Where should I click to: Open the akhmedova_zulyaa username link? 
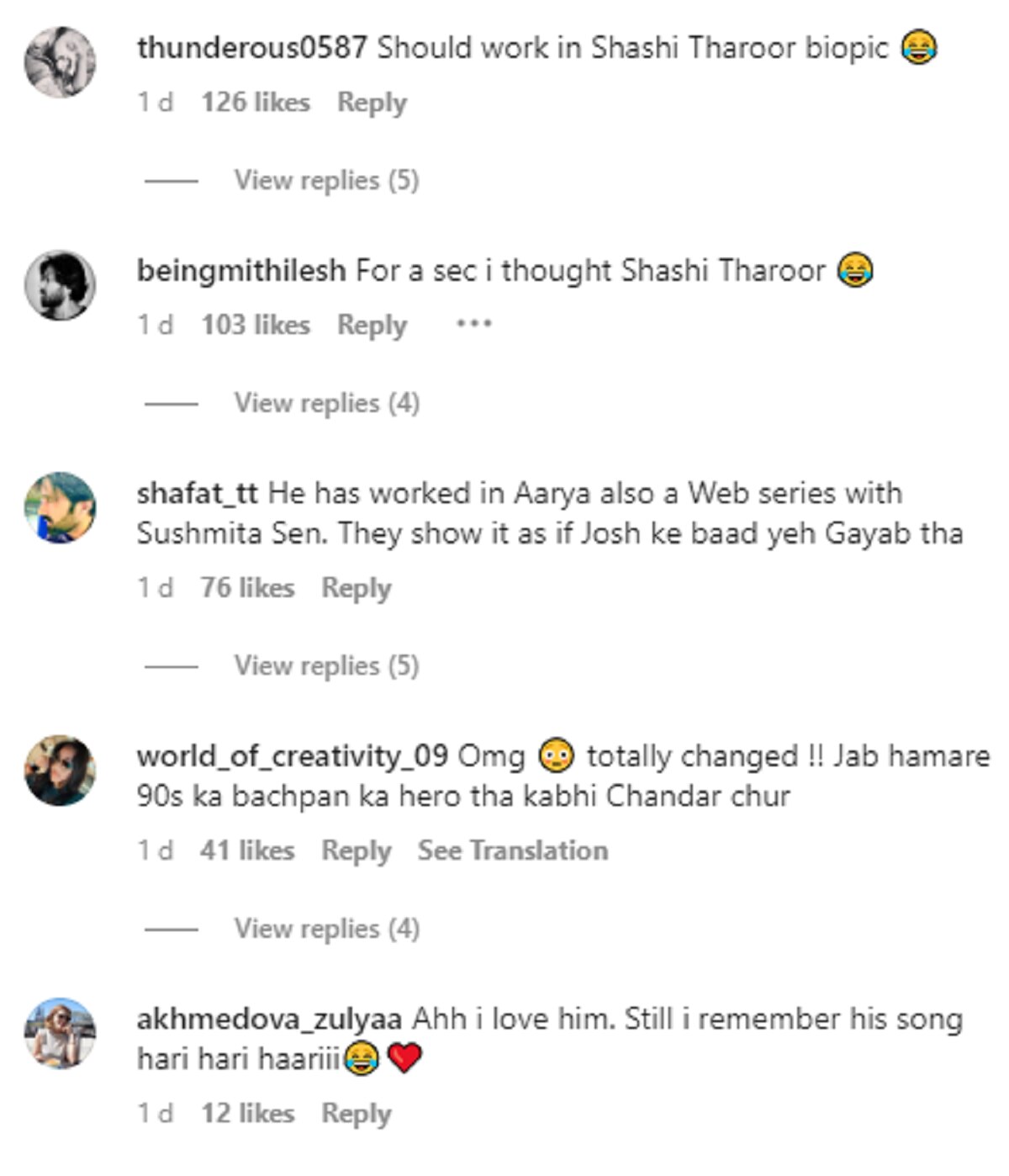click(x=269, y=1020)
